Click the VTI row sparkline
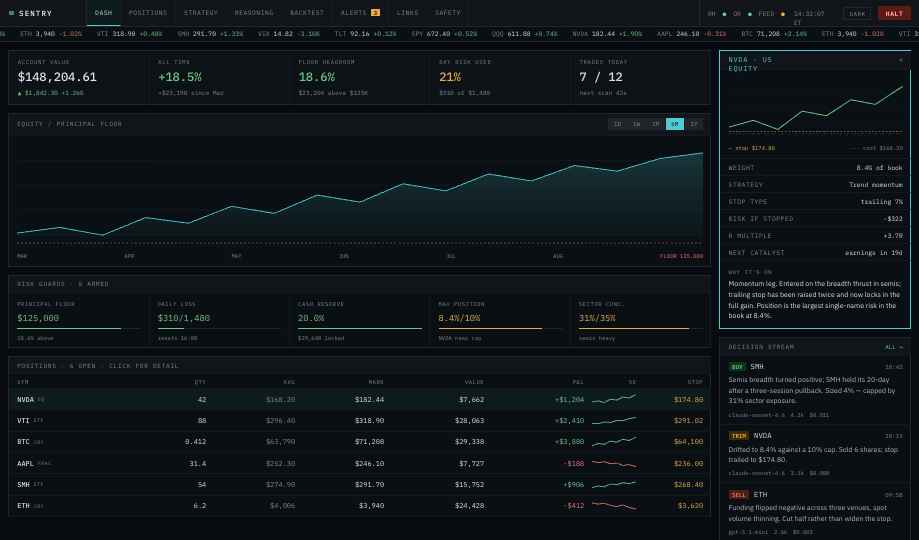The image size is (919, 540). click(614, 420)
